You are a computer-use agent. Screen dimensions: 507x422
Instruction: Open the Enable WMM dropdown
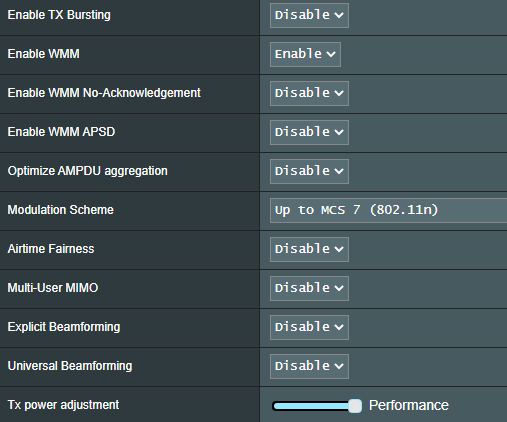pyautogui.click(x=305, y=54)
